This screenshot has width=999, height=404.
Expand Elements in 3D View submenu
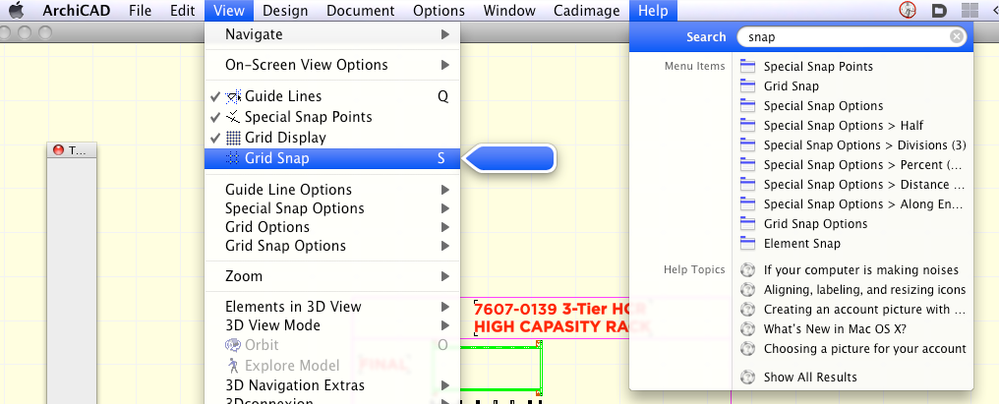(x=332, y=307)
